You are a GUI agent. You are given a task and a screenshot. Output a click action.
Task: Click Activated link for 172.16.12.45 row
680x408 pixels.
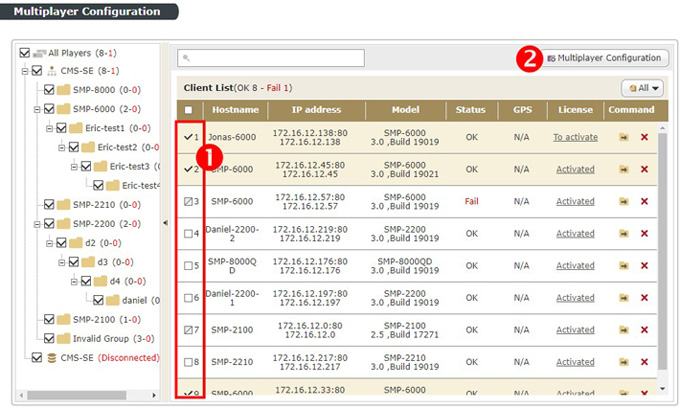pos(575,170)
